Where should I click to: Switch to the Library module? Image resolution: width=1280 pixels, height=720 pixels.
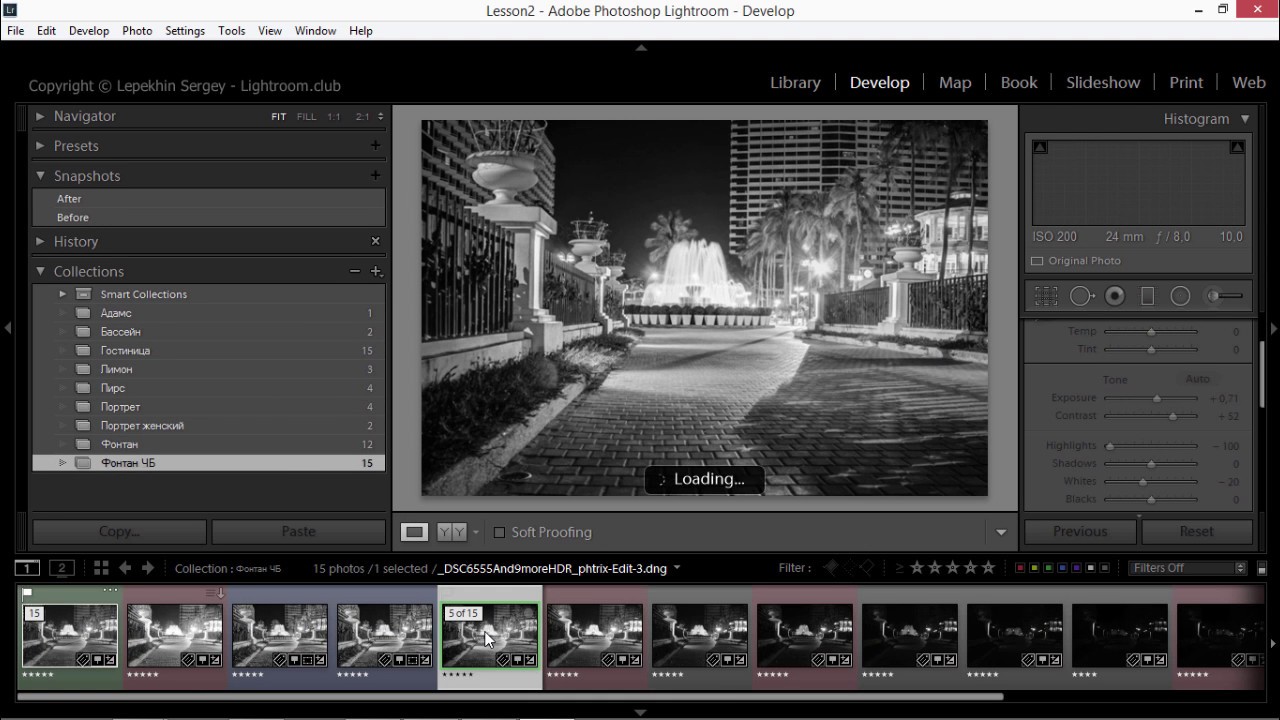(x=795, y=83)
